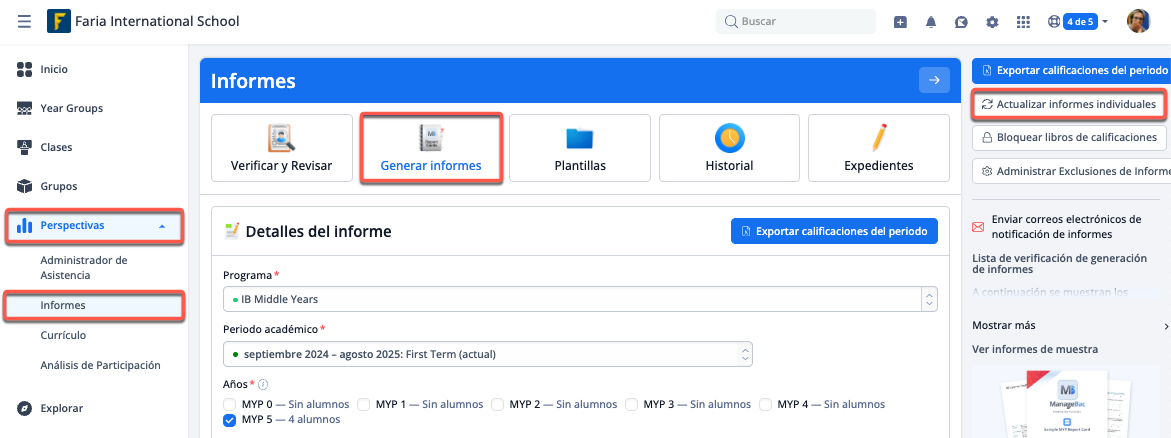Open the settings gear icon
This screenshot has width=1171, height=438.
[x=992, y=22]
